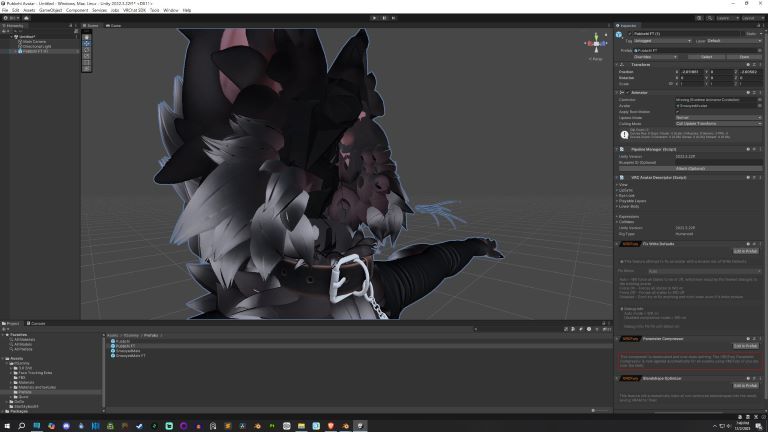
Task: Select the Transform tool in Scene toolbar
Action: 87,69
